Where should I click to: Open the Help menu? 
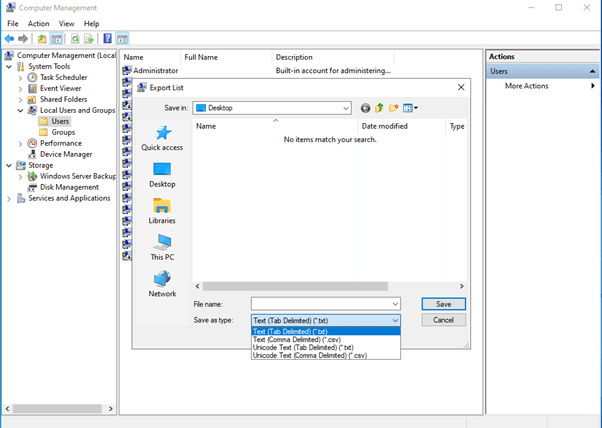coord(91,24)
